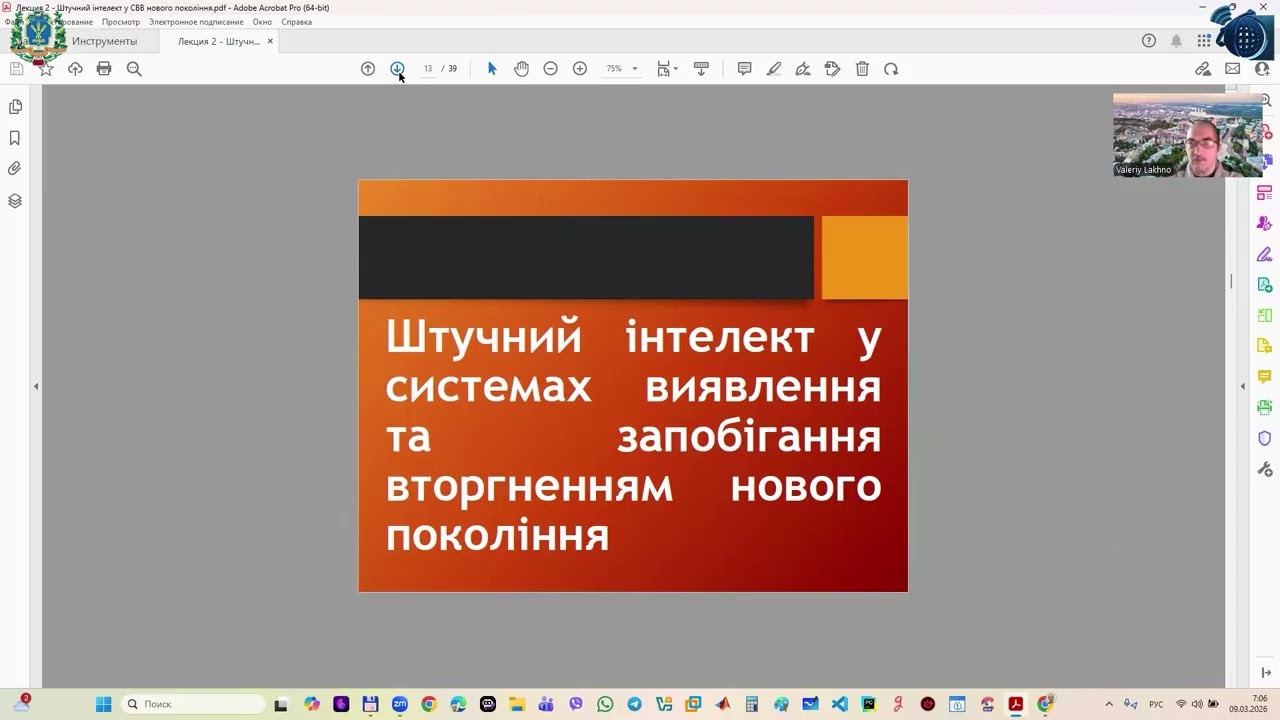The height and width of the screenshot is (720, 1280).
Task: Select the highlighter pen tool
Action: tap(774, 69)
